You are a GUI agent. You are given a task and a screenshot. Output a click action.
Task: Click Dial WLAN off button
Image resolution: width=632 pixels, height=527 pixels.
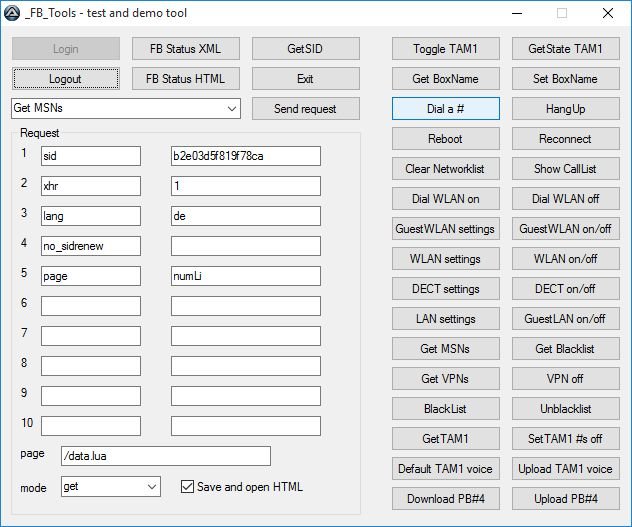pyautogui.click(x=566, y=199)
